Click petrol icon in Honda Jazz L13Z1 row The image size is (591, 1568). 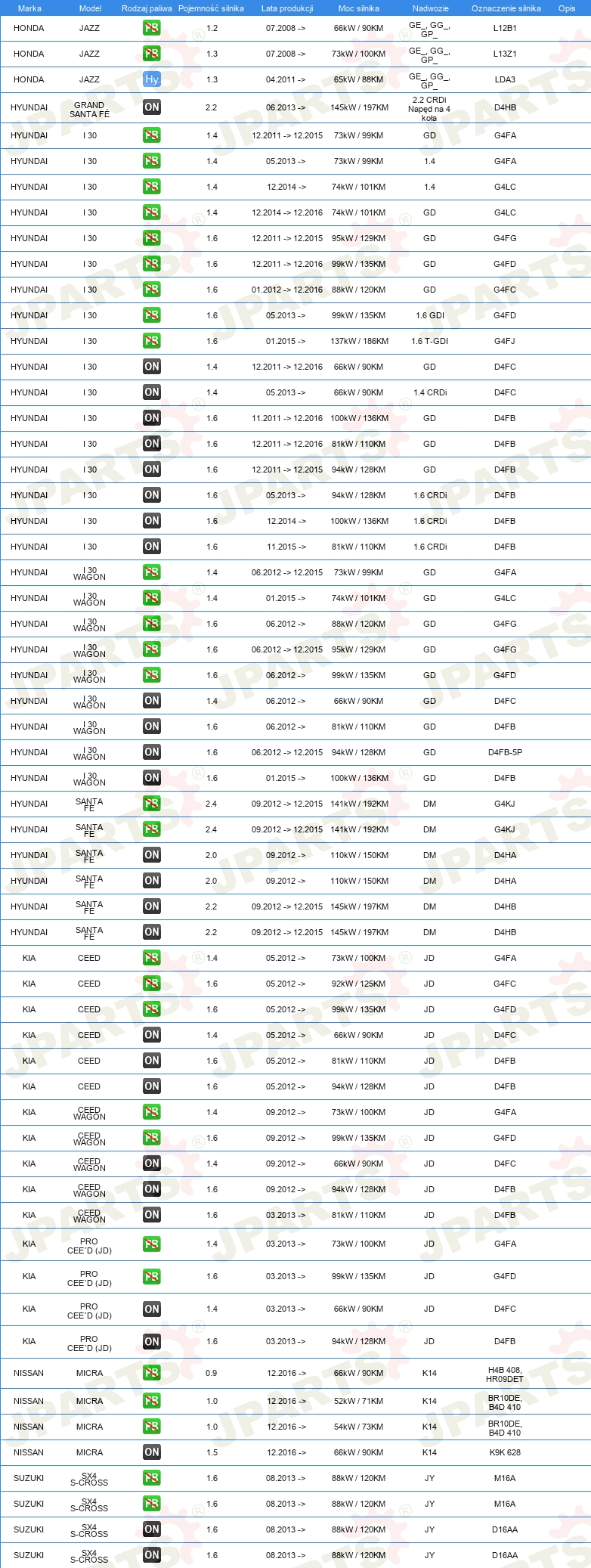click(x=152, y=54)
